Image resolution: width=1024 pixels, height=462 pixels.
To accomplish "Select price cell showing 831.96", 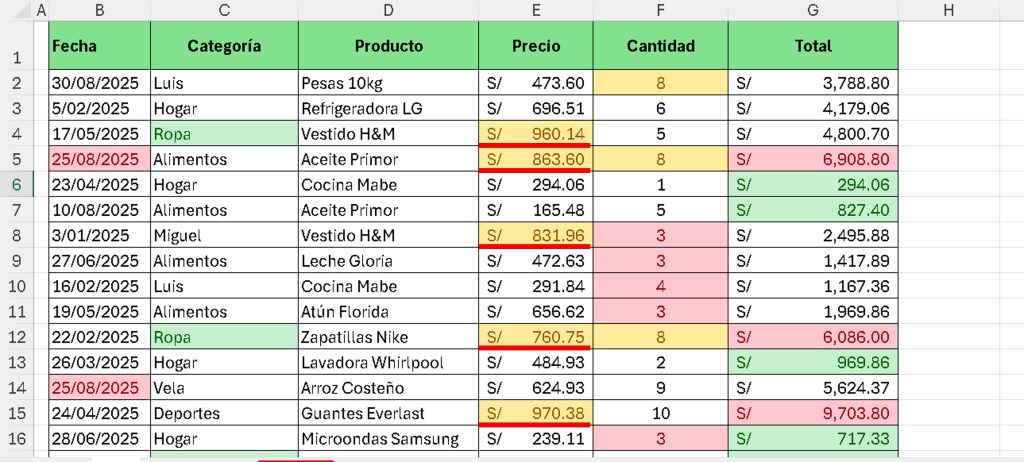I will pyautogui.click(x=536, y=235).
